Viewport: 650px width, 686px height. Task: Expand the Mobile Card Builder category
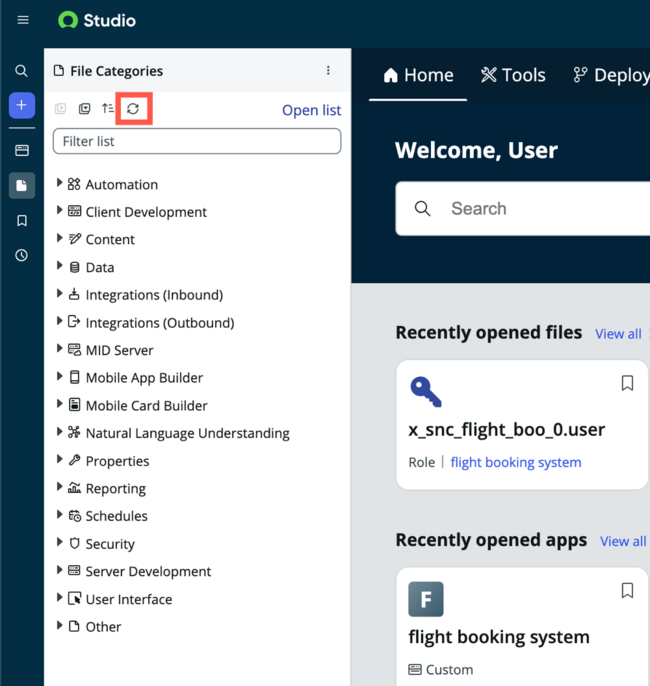coord(59,404)
